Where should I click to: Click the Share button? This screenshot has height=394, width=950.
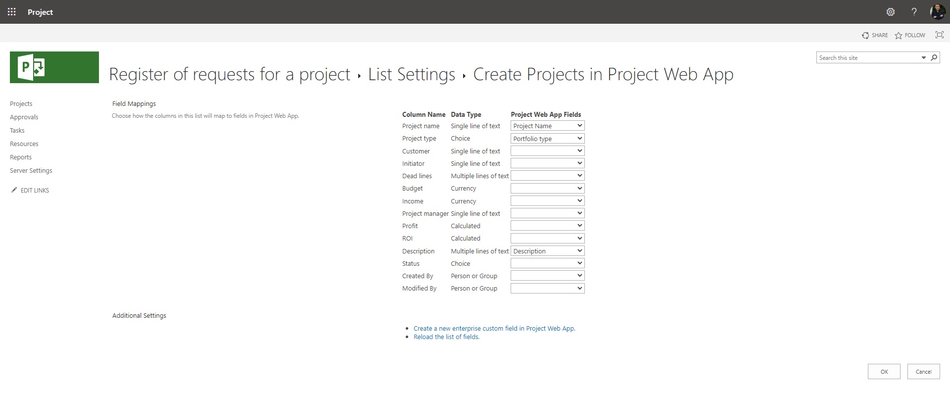coord(875,35)
